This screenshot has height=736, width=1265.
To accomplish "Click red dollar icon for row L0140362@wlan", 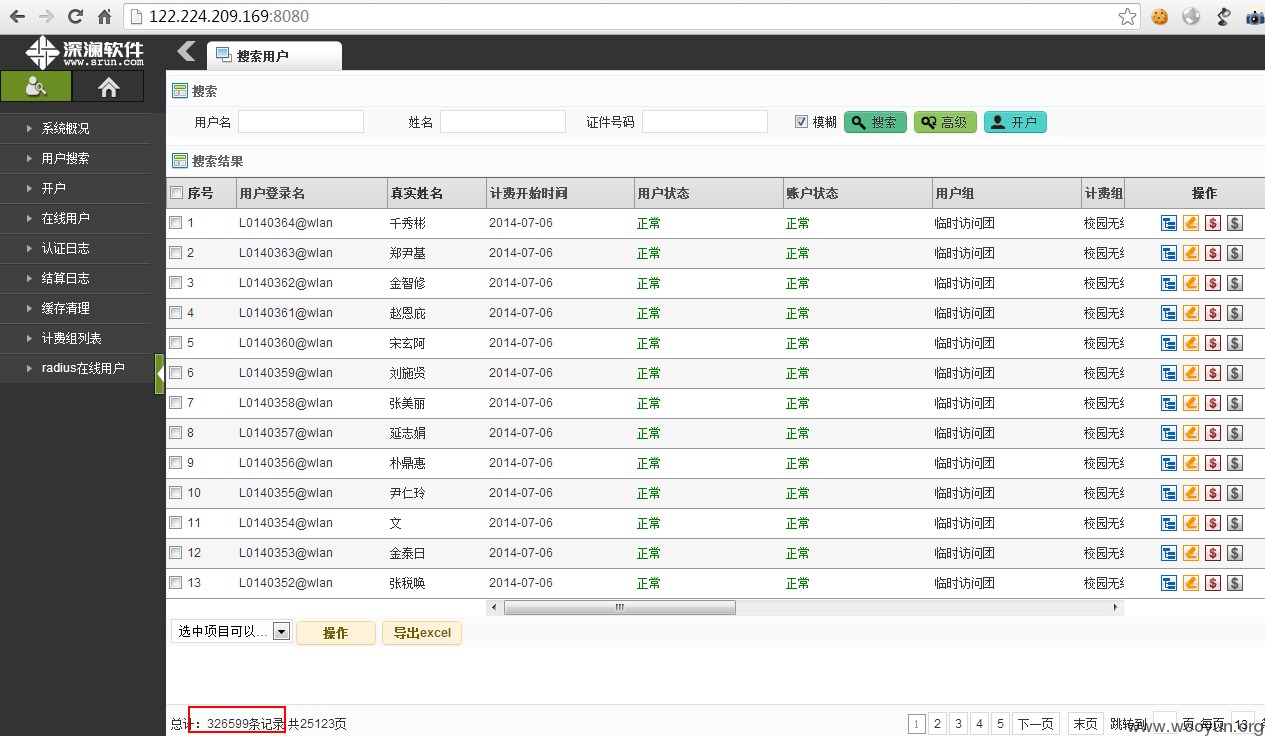I will tap(1213, 283).
